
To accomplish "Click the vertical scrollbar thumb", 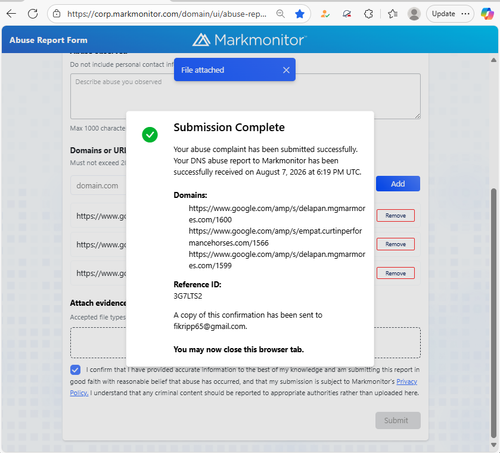I will click(494, 313).
